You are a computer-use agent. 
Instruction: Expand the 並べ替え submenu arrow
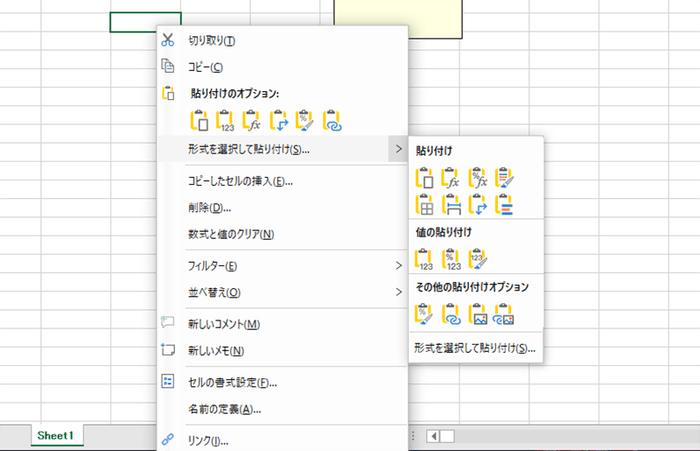click(399, 293)
